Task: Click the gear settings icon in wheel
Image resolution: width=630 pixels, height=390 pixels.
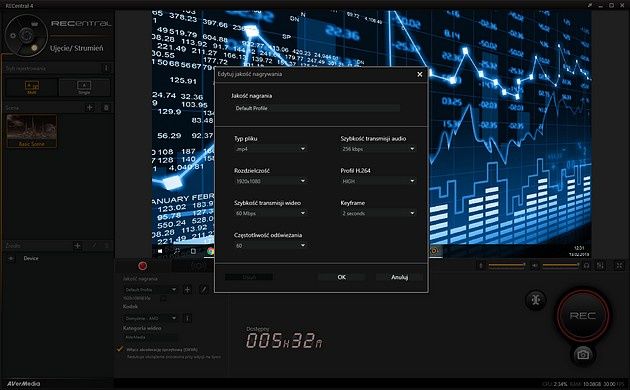Action: [x=13, y=36]
